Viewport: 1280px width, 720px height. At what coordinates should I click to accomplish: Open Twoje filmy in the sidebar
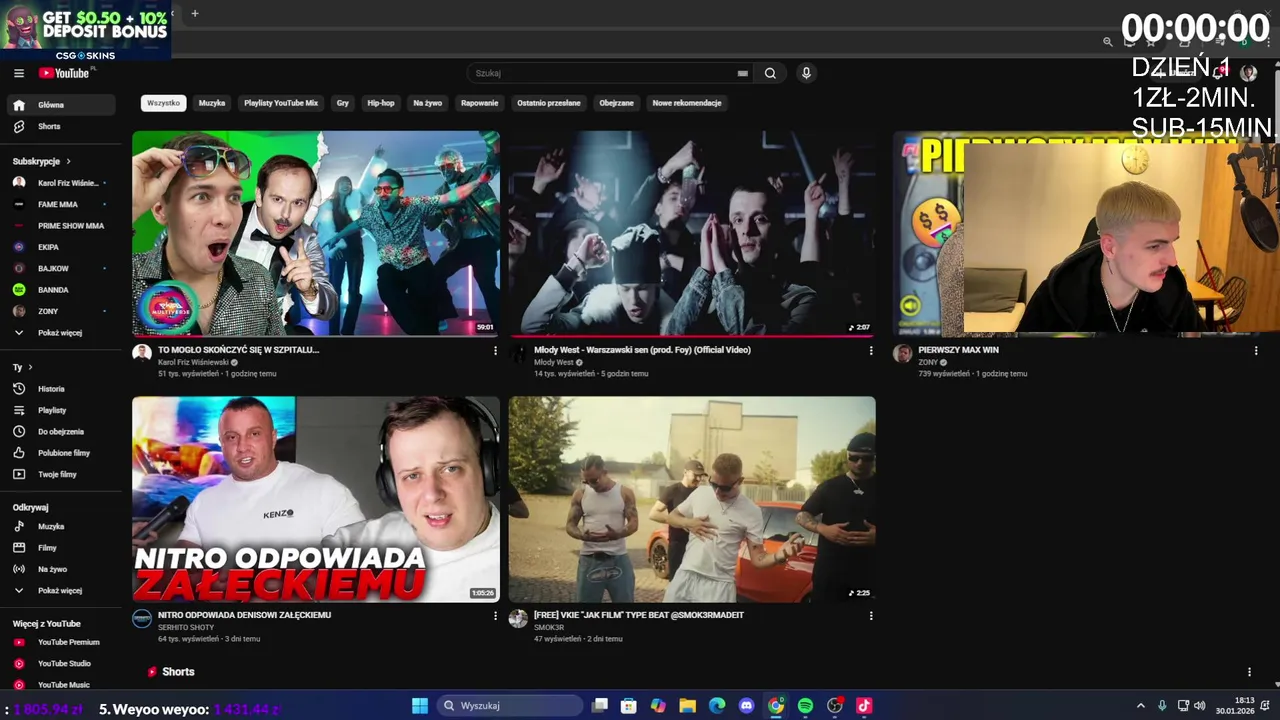(62, 475)
